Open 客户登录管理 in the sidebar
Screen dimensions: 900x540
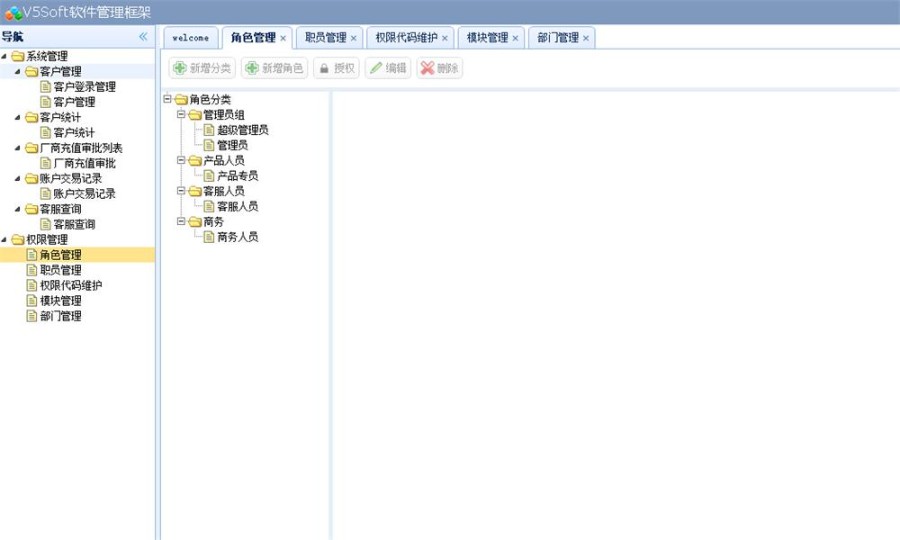tap(84, 87)
